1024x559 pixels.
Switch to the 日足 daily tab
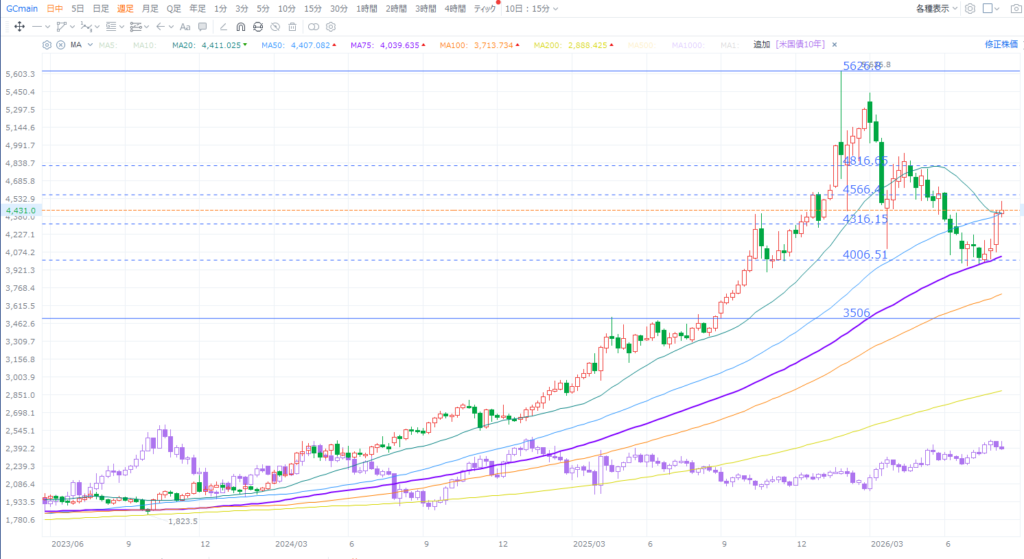tap(101, 8)
